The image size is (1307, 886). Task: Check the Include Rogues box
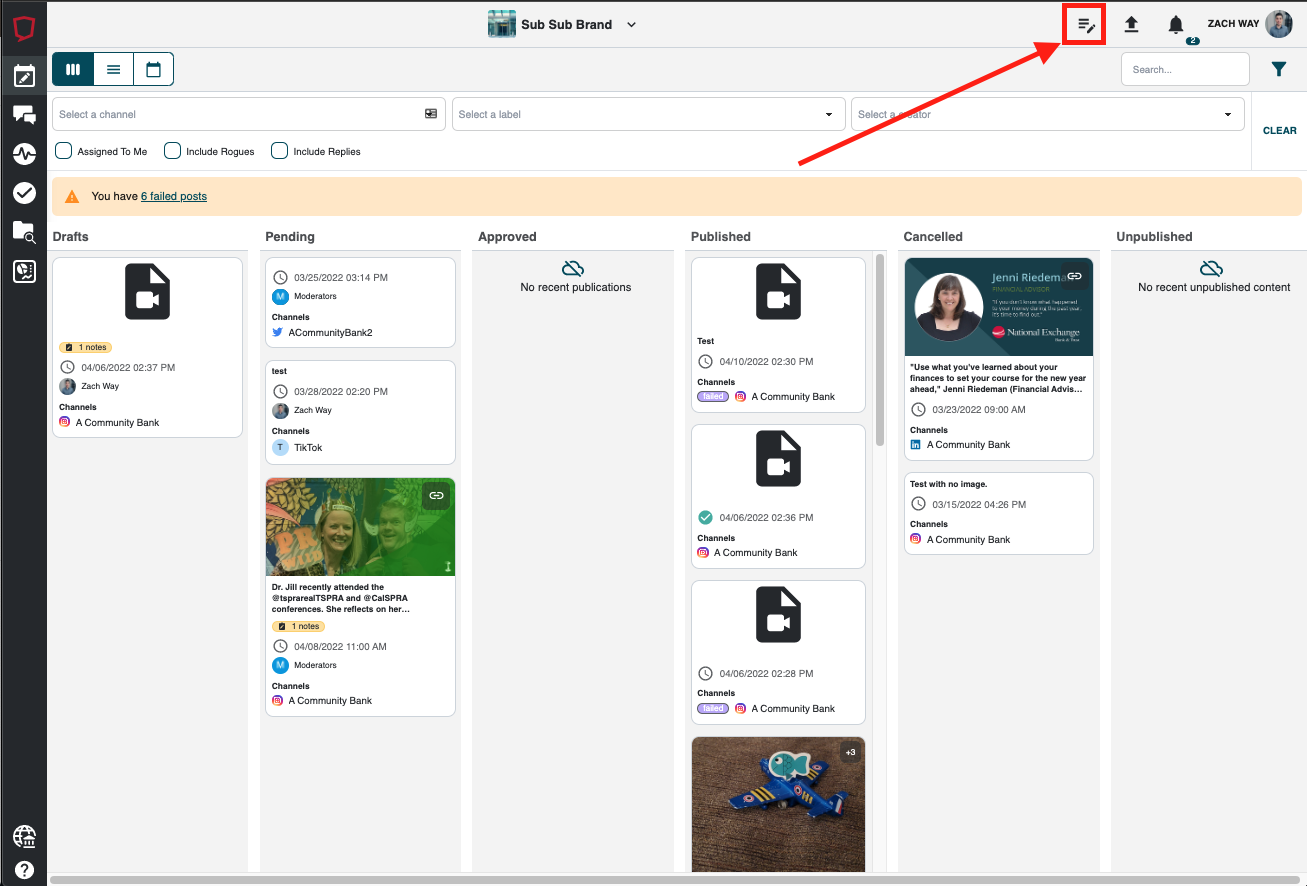[172, 151]
